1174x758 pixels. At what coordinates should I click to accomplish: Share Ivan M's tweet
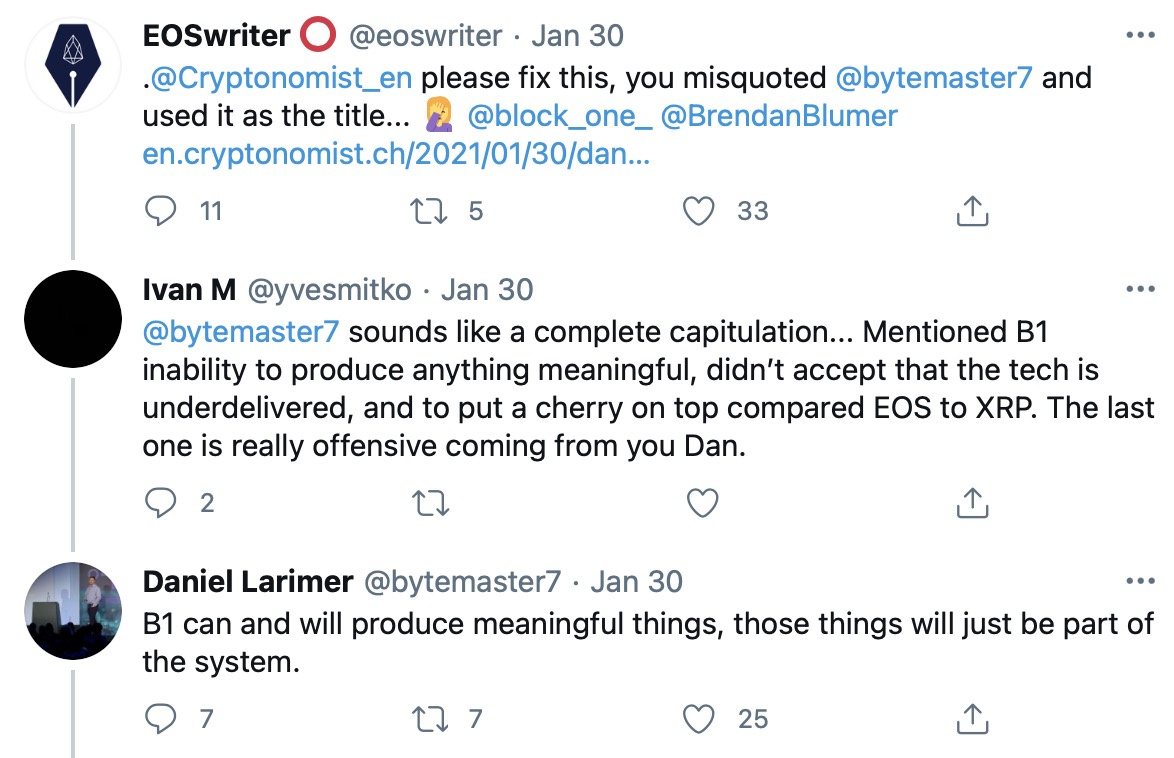point(972,503)
